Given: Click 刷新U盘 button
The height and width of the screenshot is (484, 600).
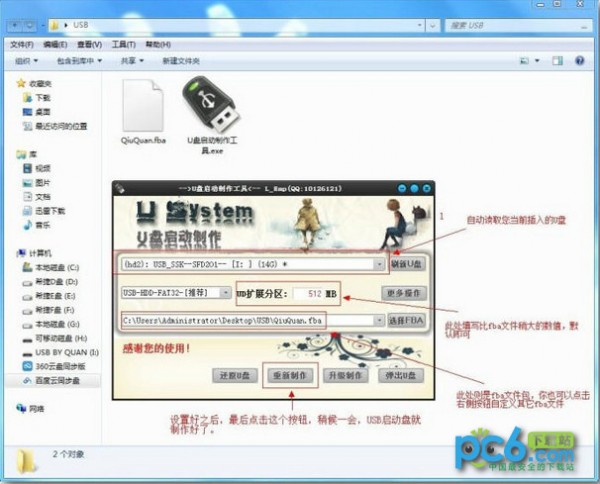Looking at the screenshot, I should click(x=407, y=264).
